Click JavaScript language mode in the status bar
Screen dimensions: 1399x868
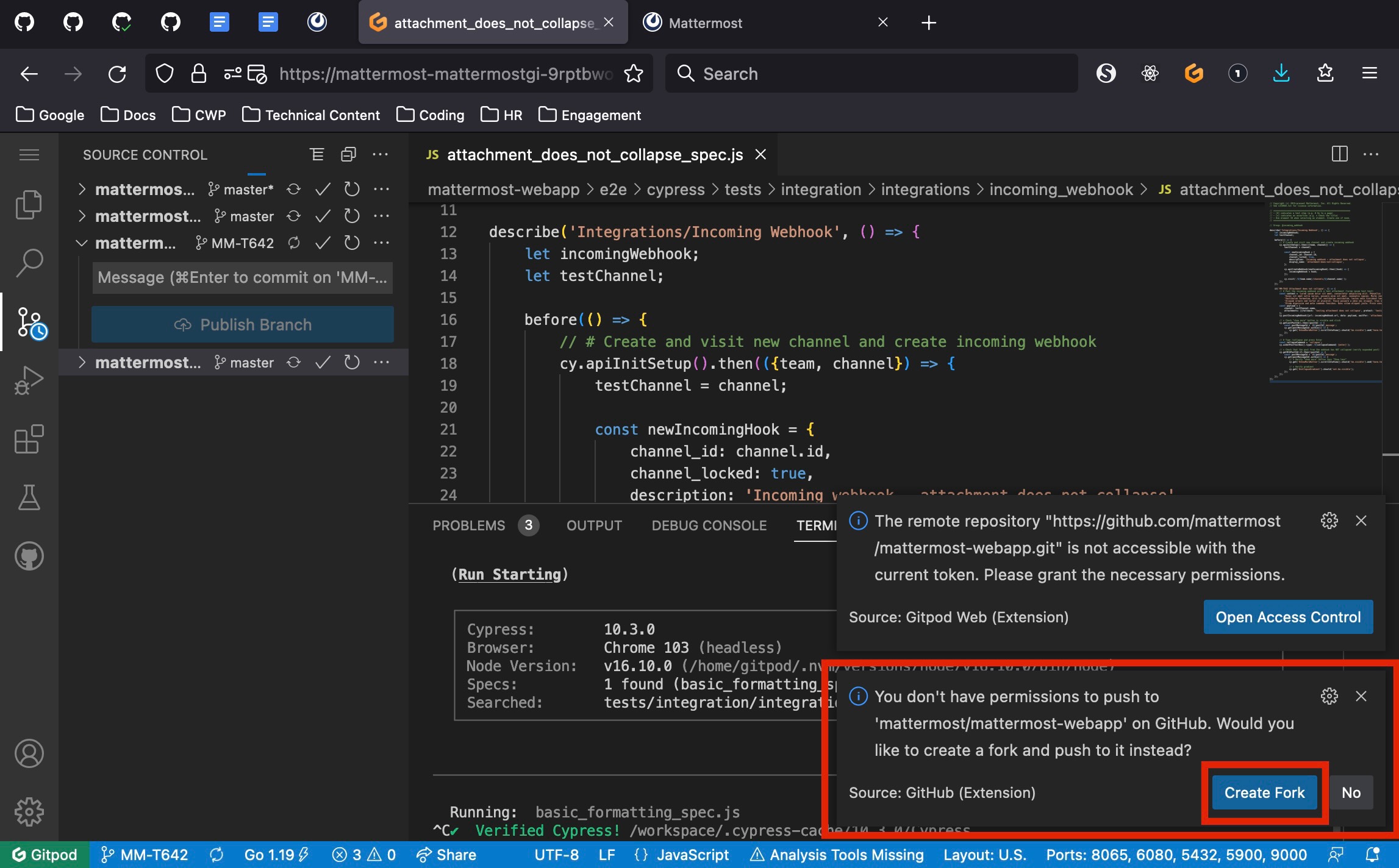692,855
